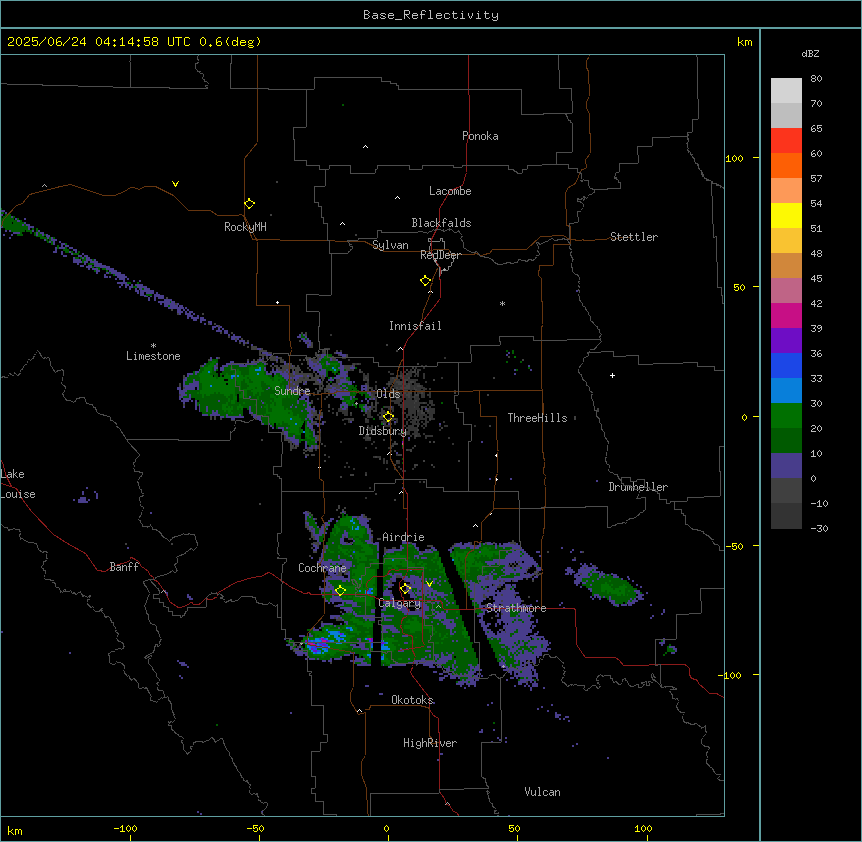Click the white plus marker north of Drumheller
This screenshot has height=842, width=862.
coord(612,375)
